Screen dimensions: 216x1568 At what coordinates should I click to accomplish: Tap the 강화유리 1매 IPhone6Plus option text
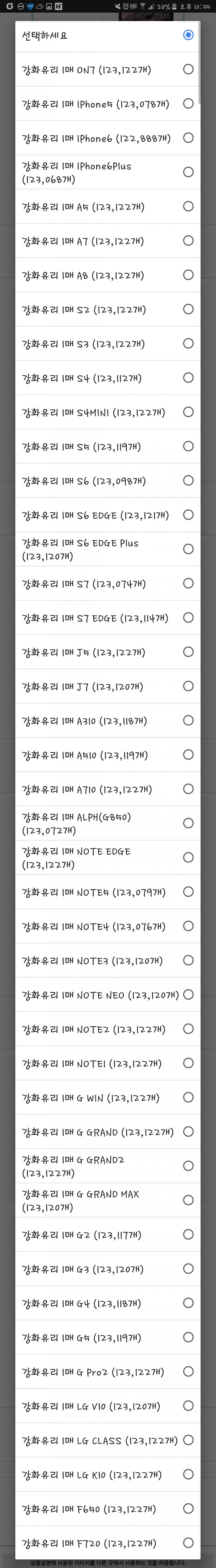coord(76,172)
